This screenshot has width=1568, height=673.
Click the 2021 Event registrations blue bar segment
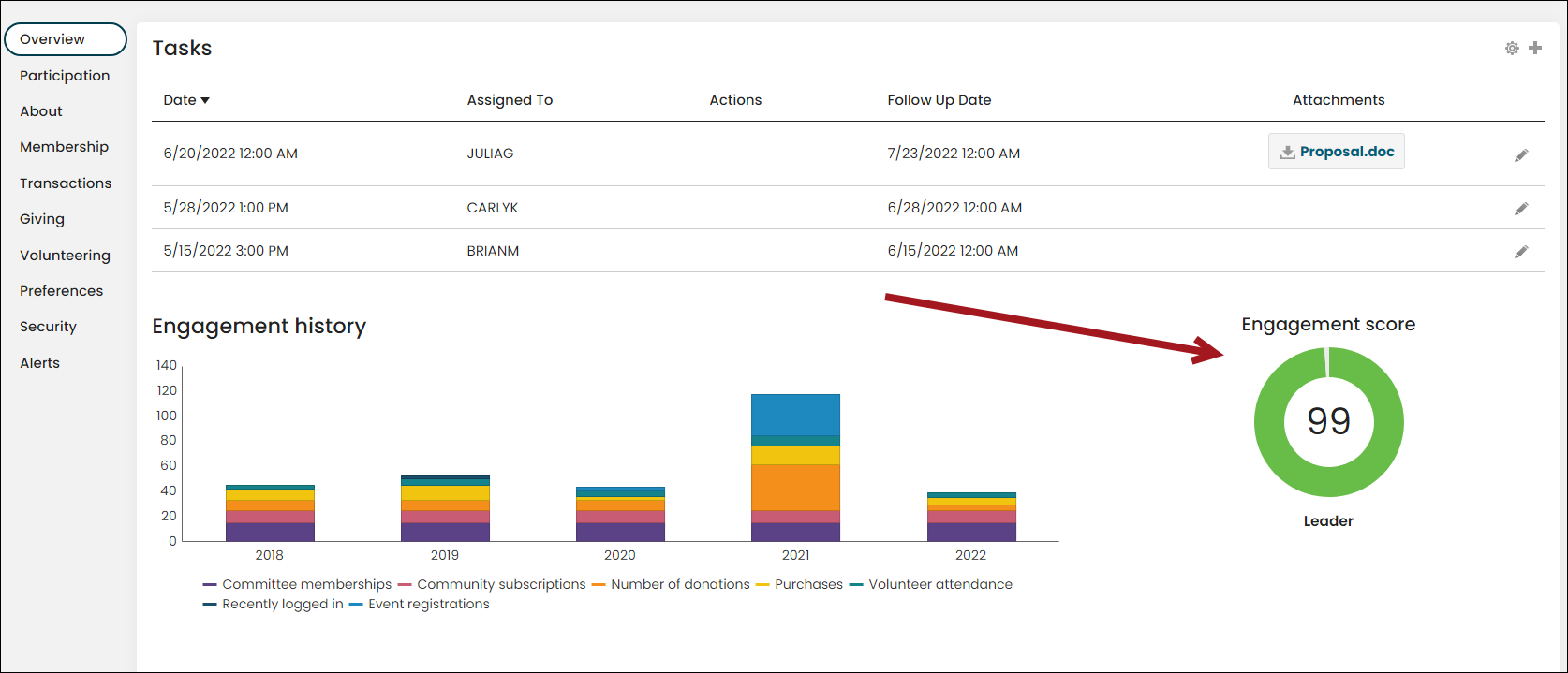pyautogui.click(x=795, y=415)
